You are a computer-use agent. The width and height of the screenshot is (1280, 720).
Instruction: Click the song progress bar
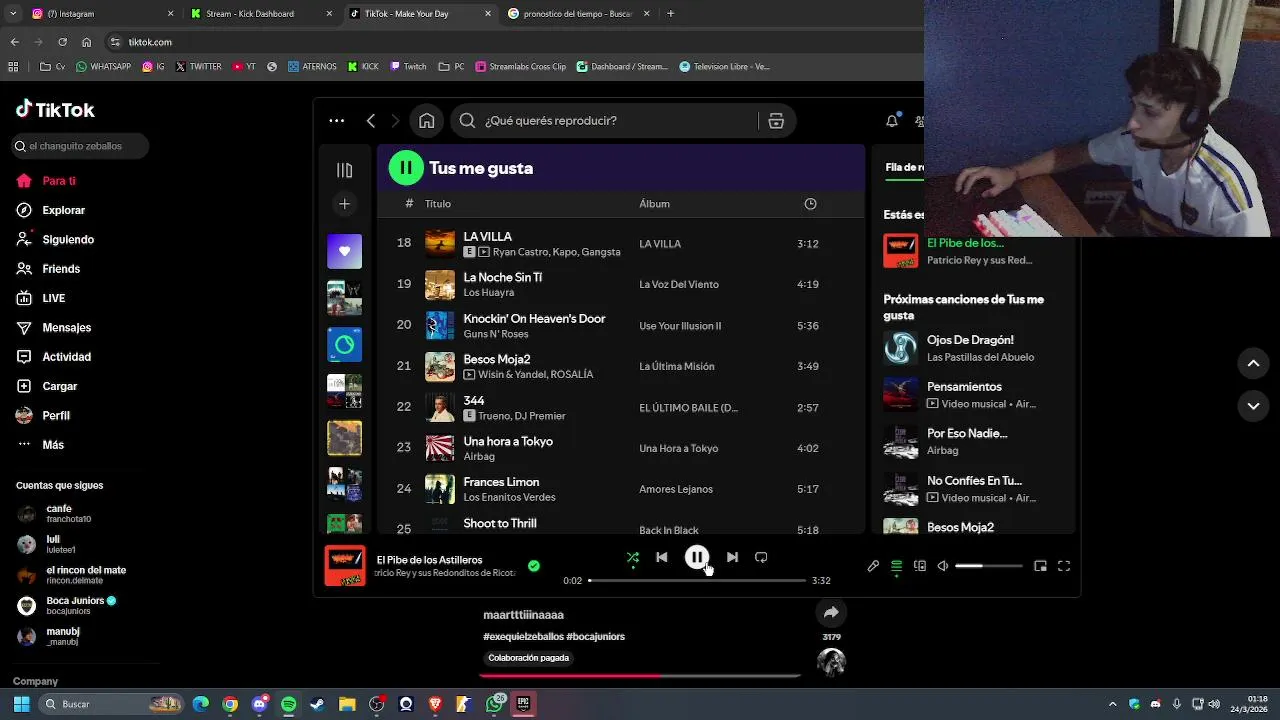[x=697, y=580]
